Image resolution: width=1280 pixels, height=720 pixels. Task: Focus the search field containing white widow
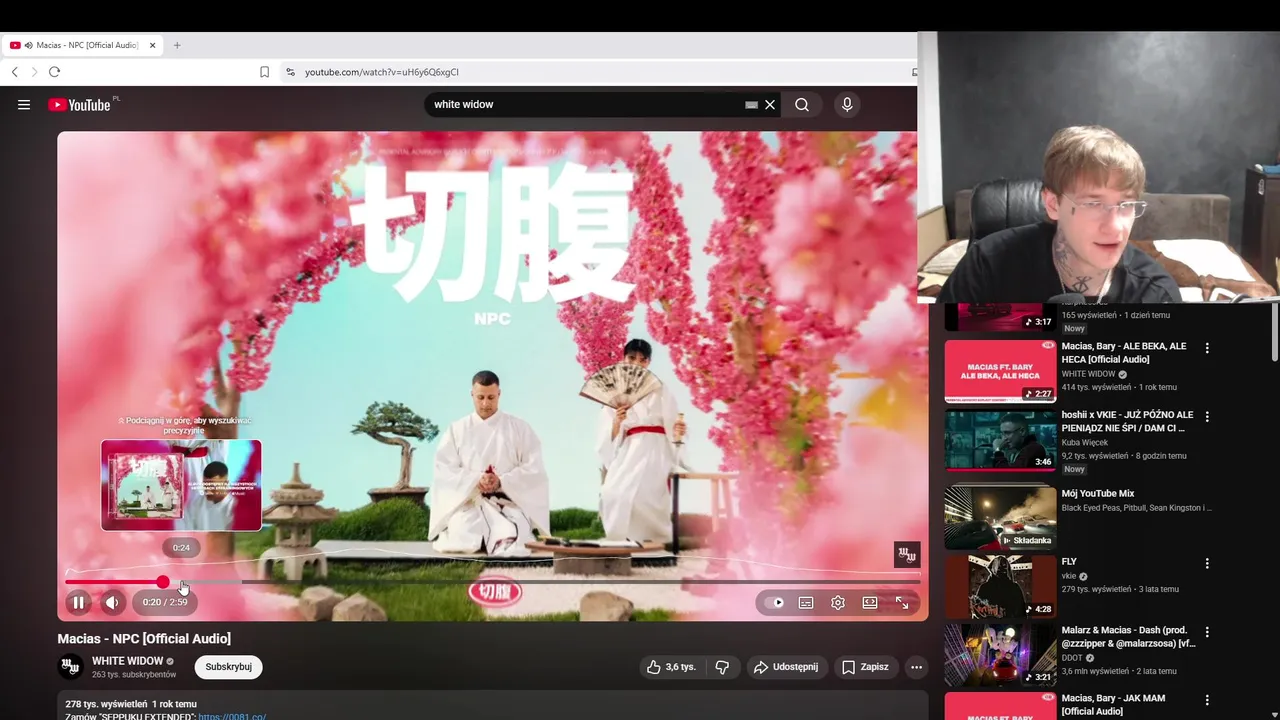[585, 104]
